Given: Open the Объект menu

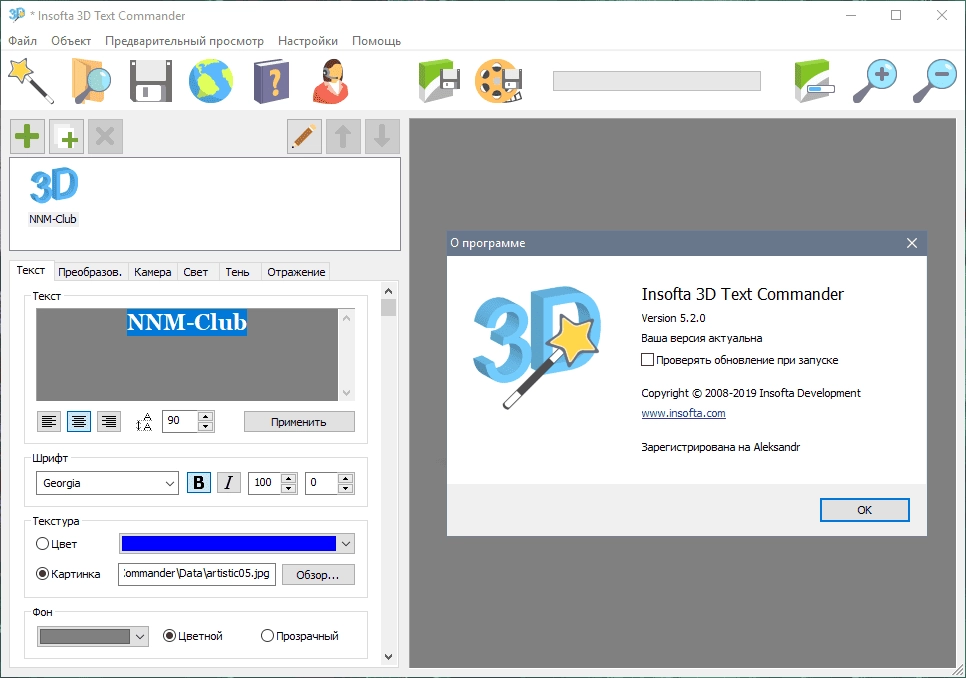Looking at the screenshot, I should [71, 41].
